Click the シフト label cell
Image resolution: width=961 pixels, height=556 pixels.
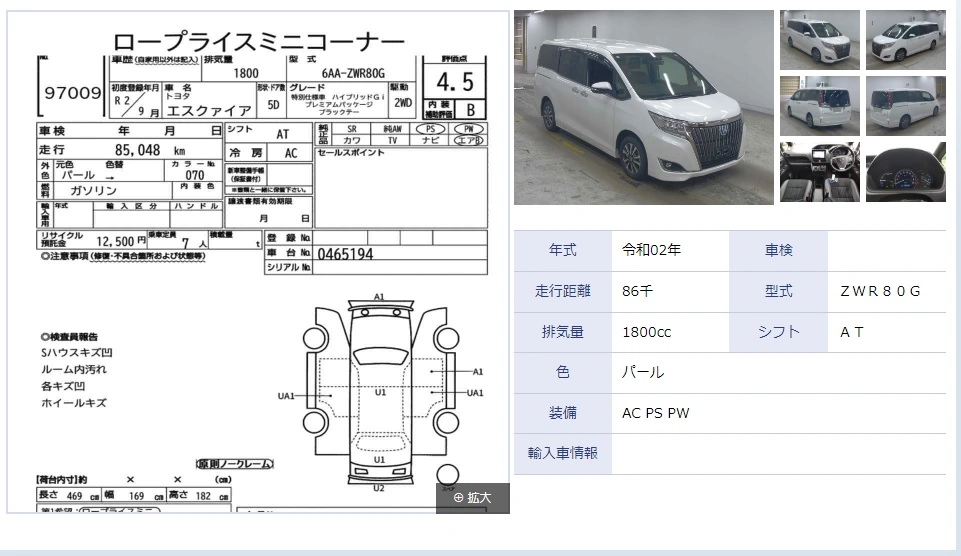[x=779, y=332]
